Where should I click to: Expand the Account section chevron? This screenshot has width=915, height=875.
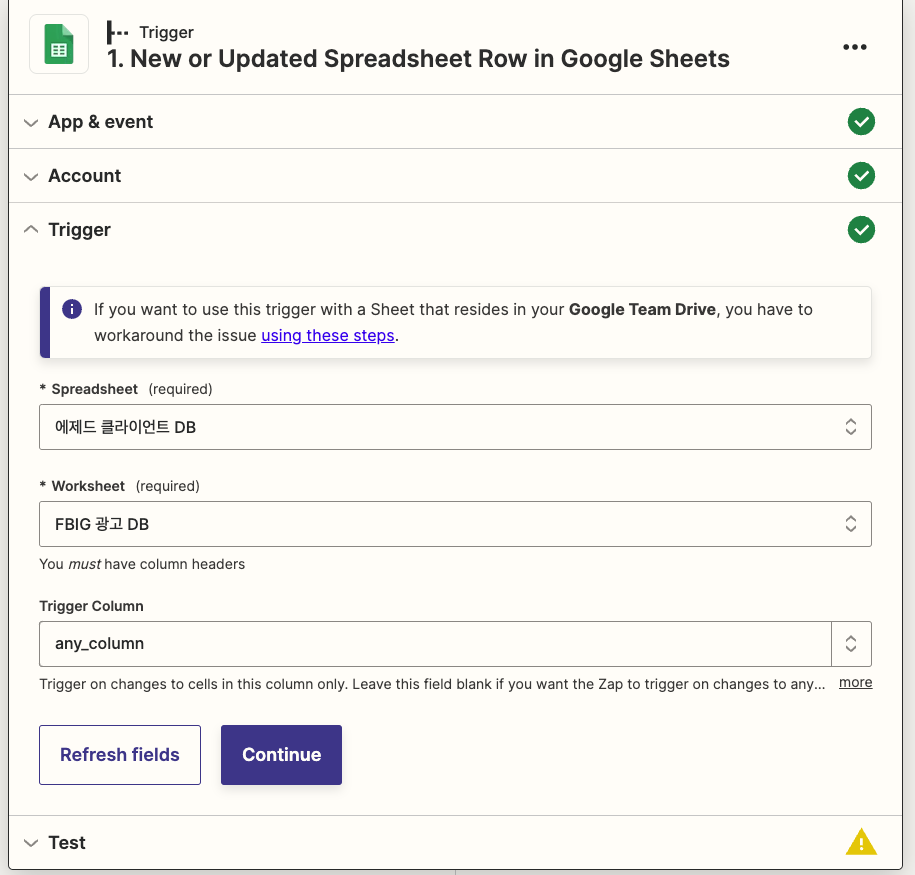31,176
